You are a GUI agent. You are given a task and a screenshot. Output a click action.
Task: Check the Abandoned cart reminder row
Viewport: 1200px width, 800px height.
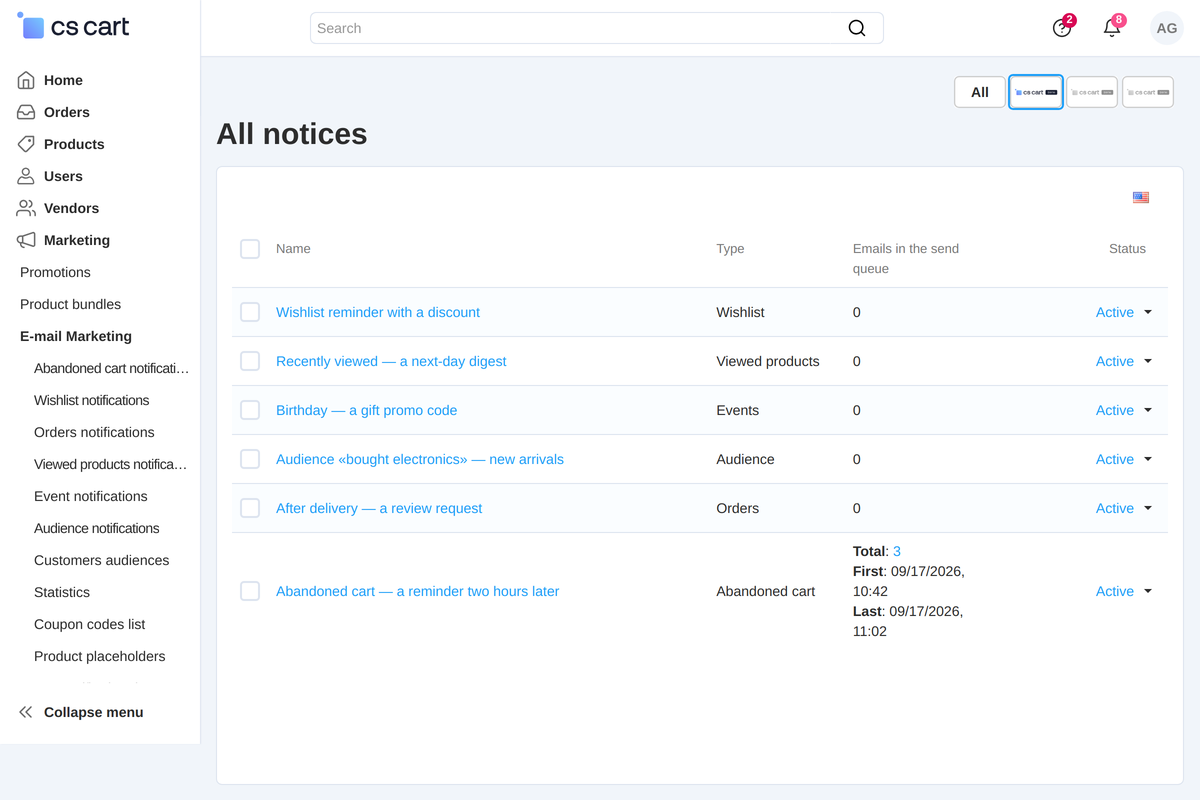[x=250, y=591]
